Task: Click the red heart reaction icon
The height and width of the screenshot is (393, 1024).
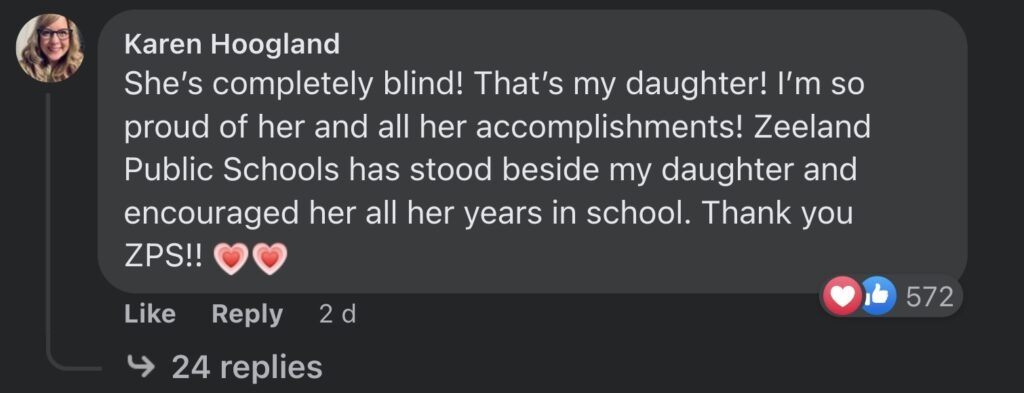Action: click(x=842, y=297)
